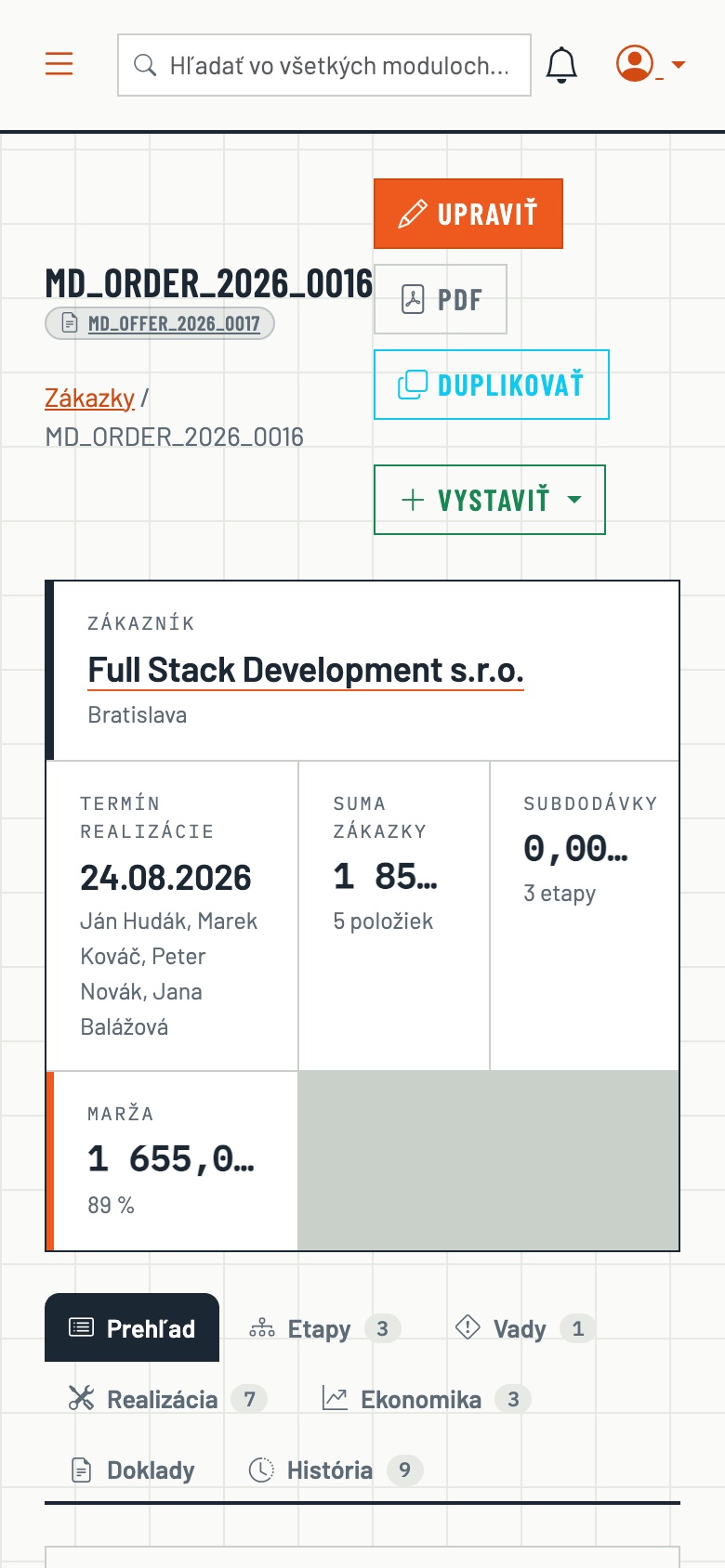The image size is (725, 1568).
Task: Open customer Full Stack Development s.r.o.
Action: click(x=306, y=670)
